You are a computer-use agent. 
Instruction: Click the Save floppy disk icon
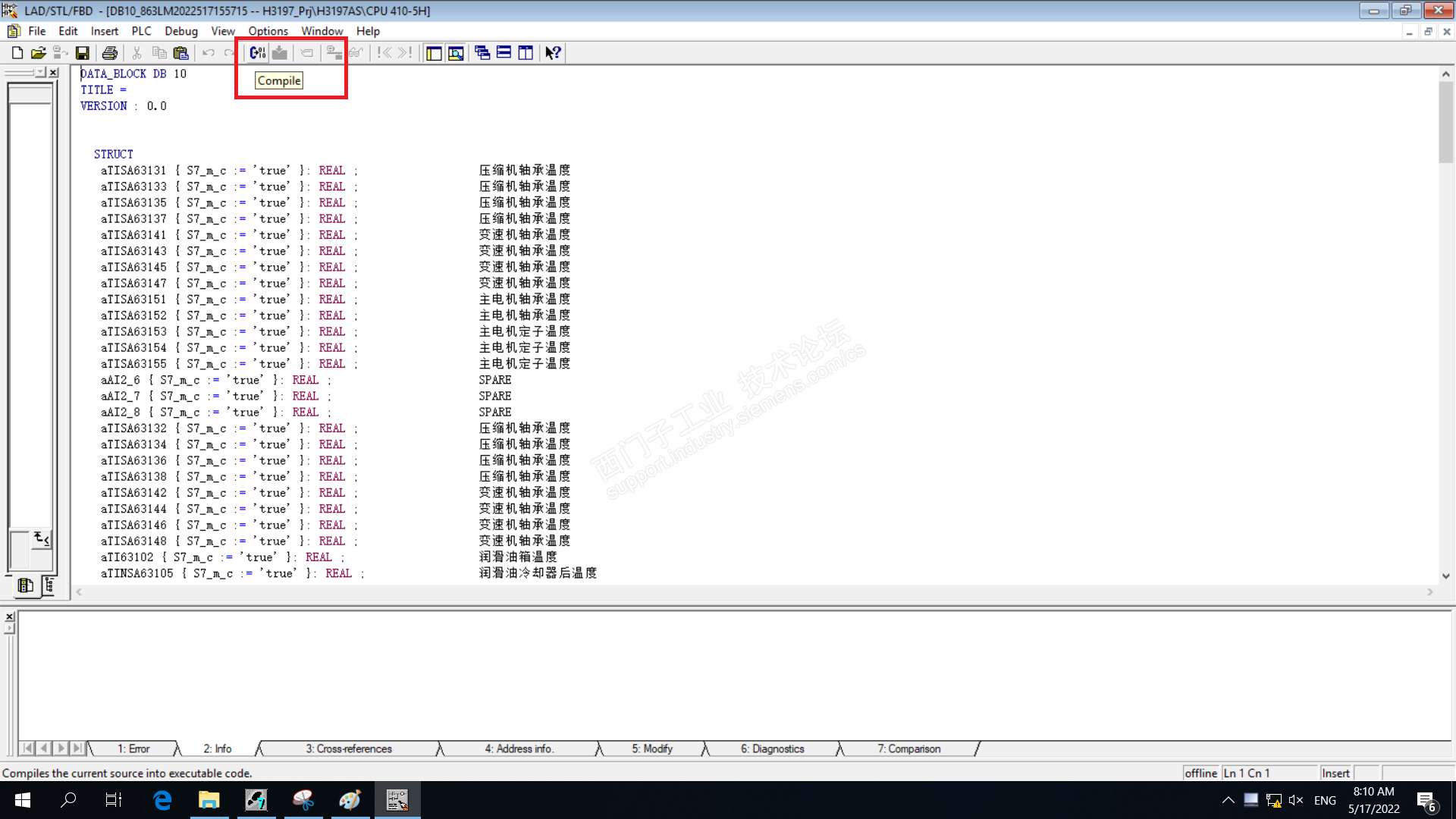pyautogui.click(x=83, y=53)
